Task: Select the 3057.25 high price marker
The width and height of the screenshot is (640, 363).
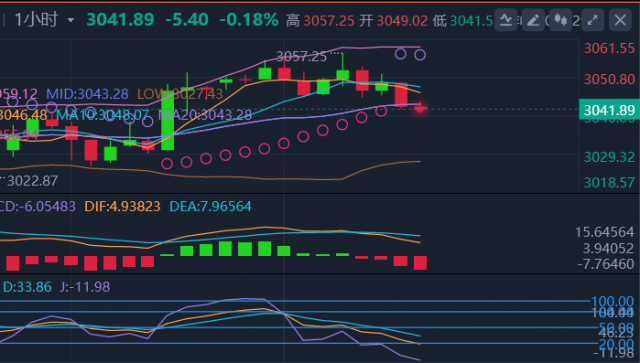Action: tap(302, 56)
